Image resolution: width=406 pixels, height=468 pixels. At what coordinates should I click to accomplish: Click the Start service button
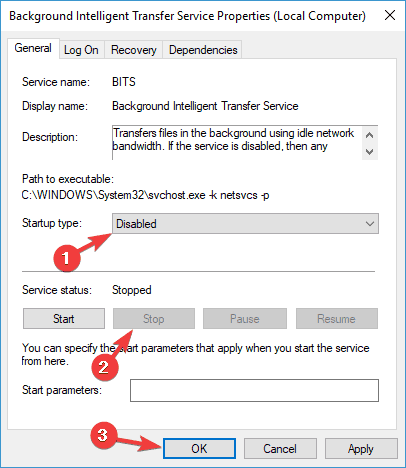(64, 319)
